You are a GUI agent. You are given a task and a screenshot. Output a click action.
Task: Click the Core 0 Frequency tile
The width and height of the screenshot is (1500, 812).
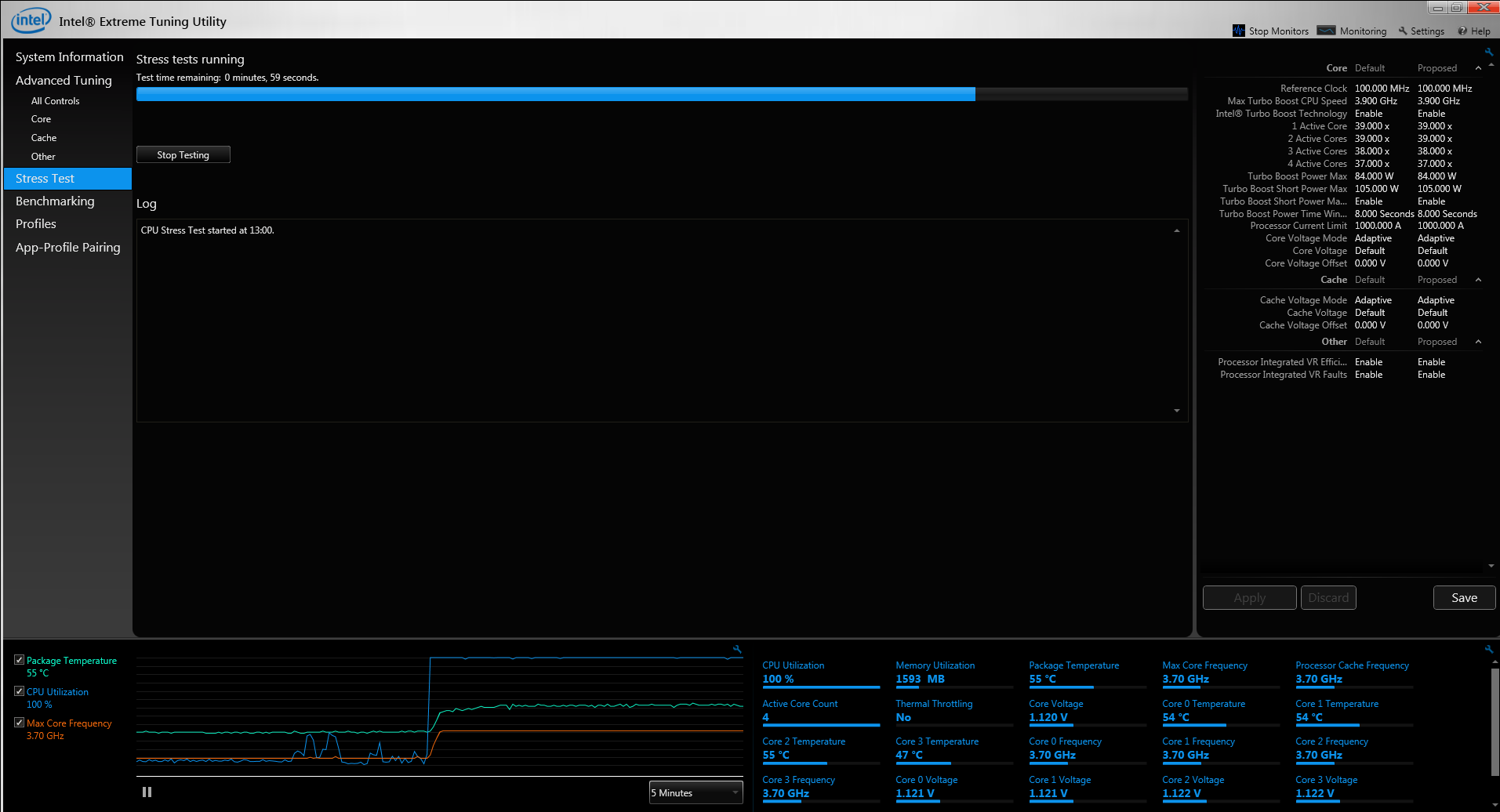coord(1088,749)
